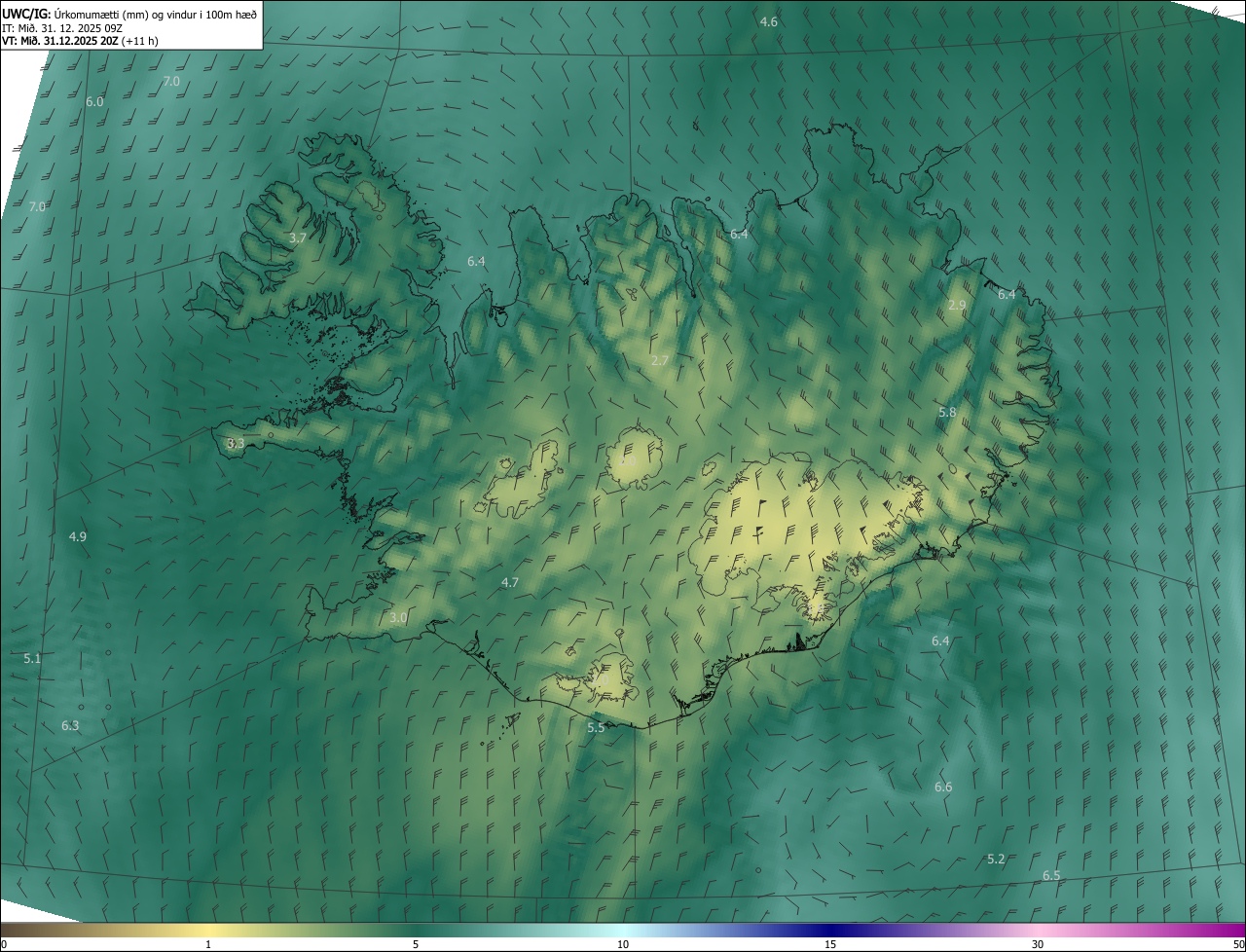This screenshot has height=952, width=1246.
Task: Click the '50' tick on the color scale
Action: coord(1238,944)
